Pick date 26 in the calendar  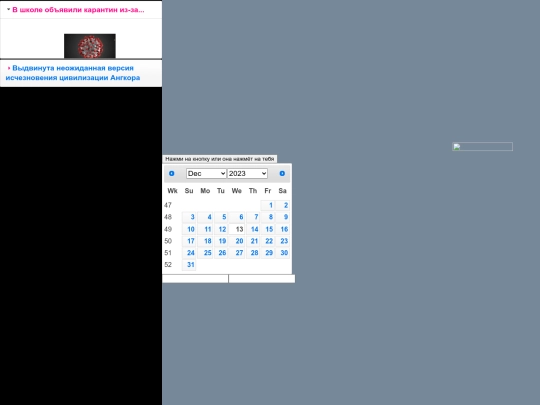pos(221,253)
